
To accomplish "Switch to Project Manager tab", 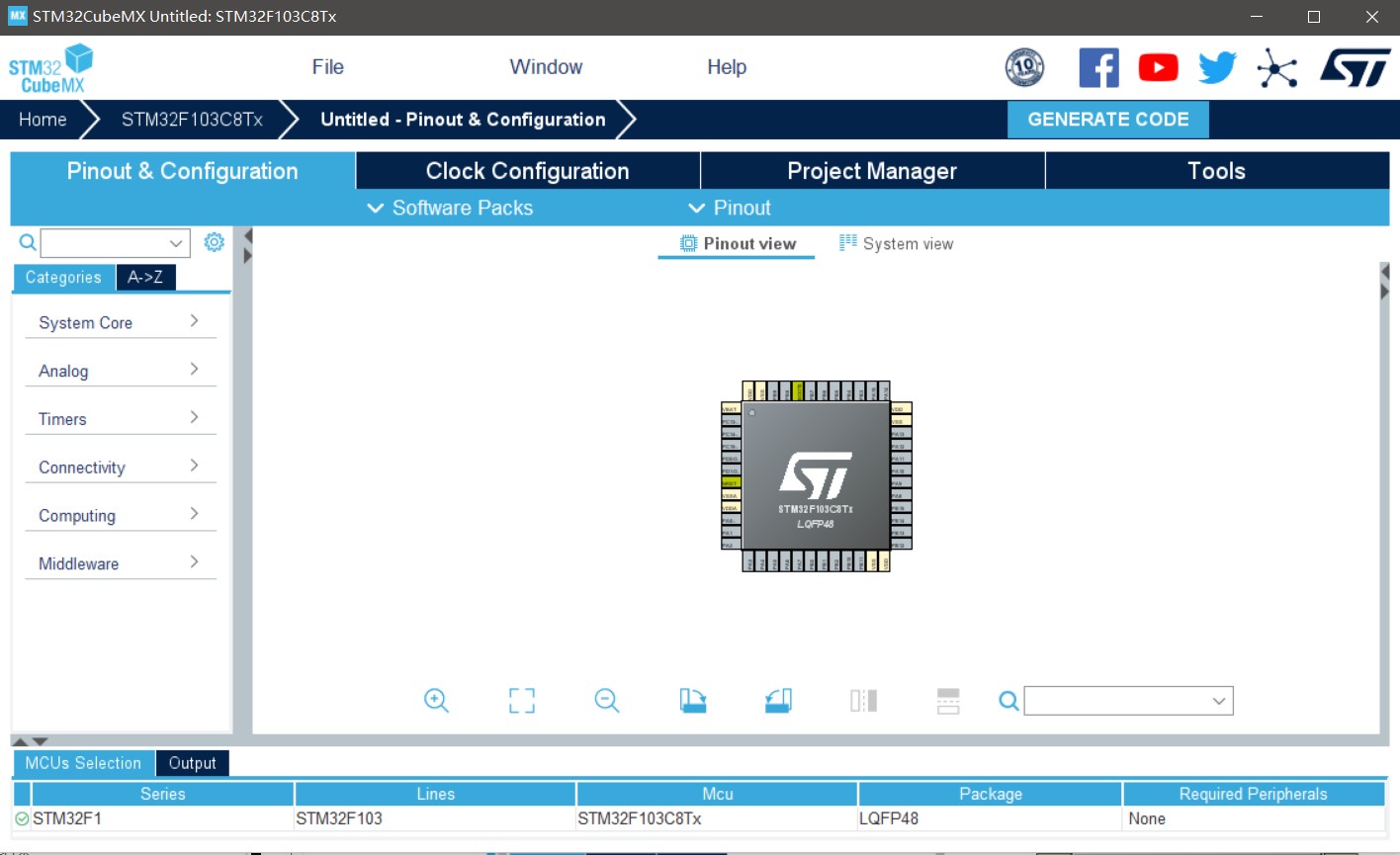I will point(872,171).
